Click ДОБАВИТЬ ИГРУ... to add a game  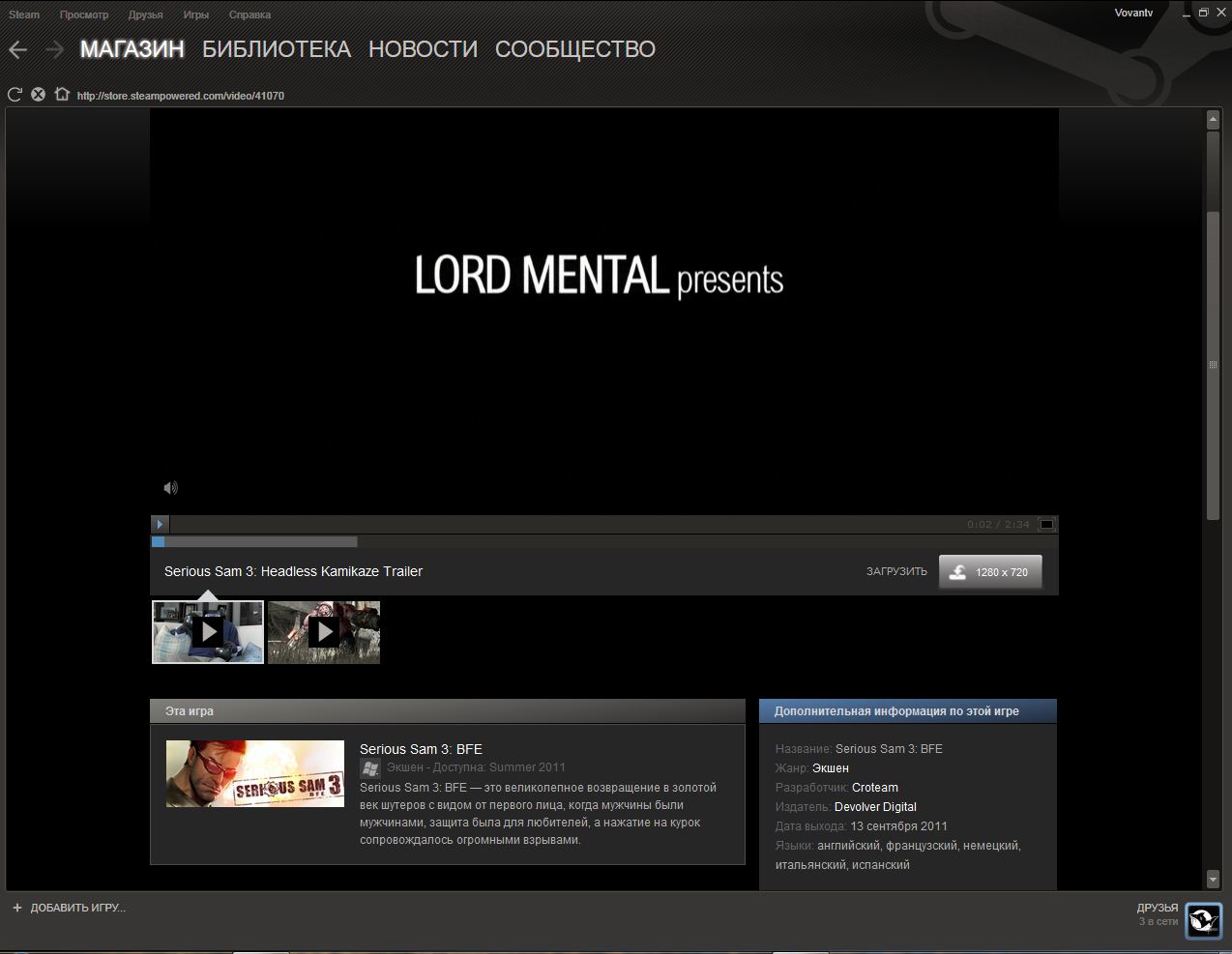click(x=69, y=908)
